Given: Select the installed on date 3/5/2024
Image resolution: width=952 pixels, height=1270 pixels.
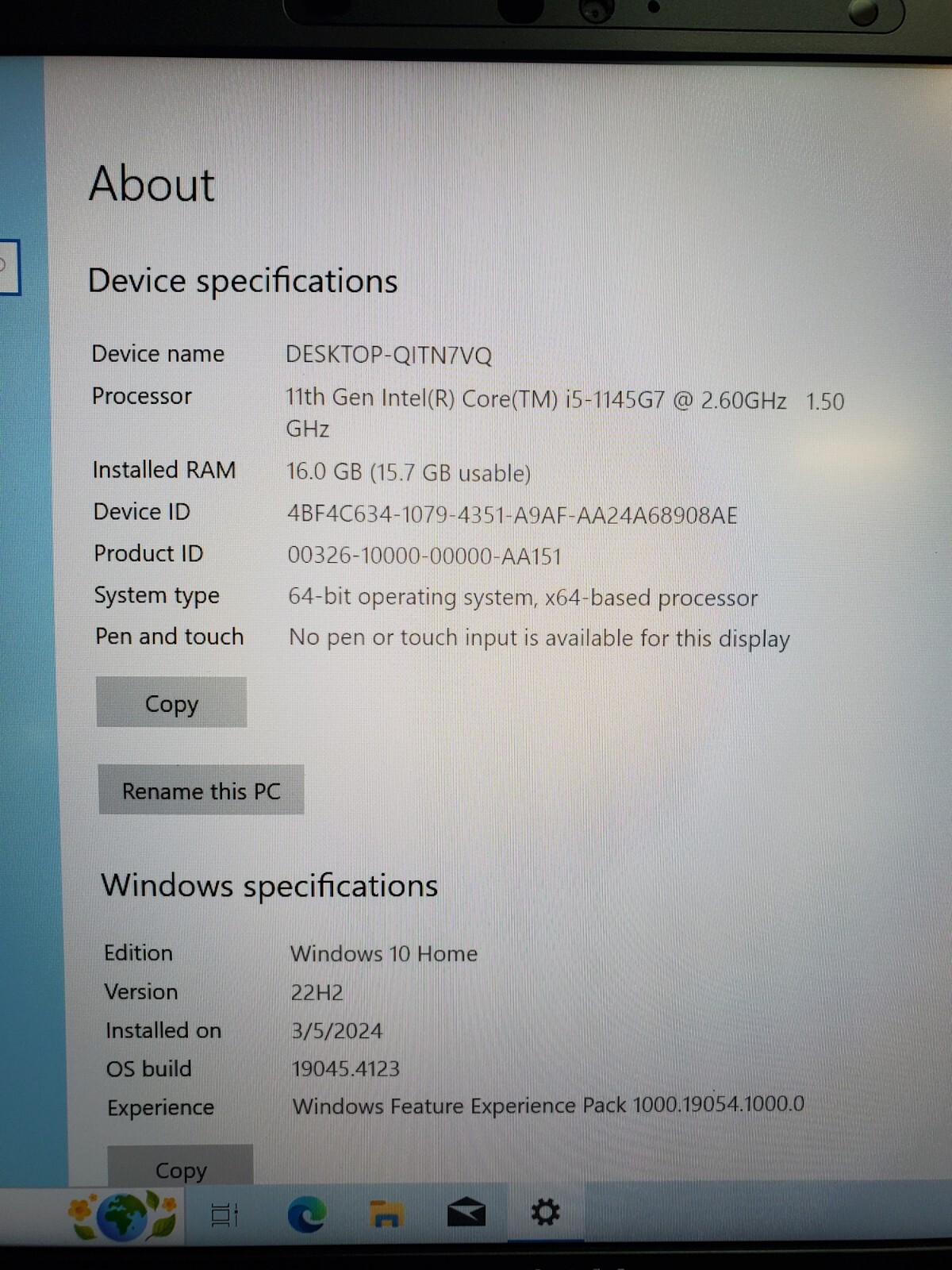Looking at the screenshot, I should pyautogui.click(x=336, y=1030).
